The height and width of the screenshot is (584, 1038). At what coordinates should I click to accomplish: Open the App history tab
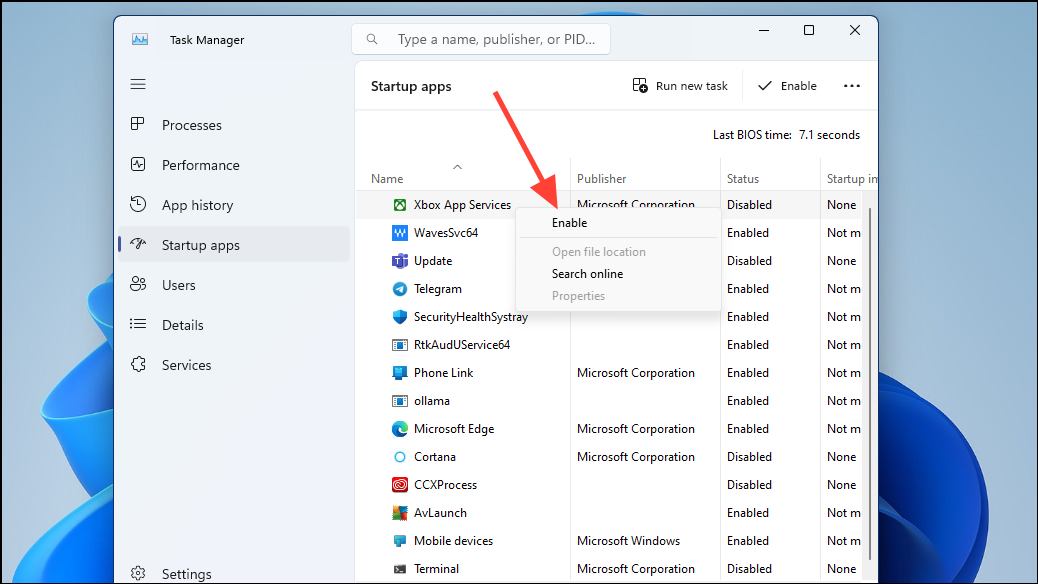coord(234,205)
